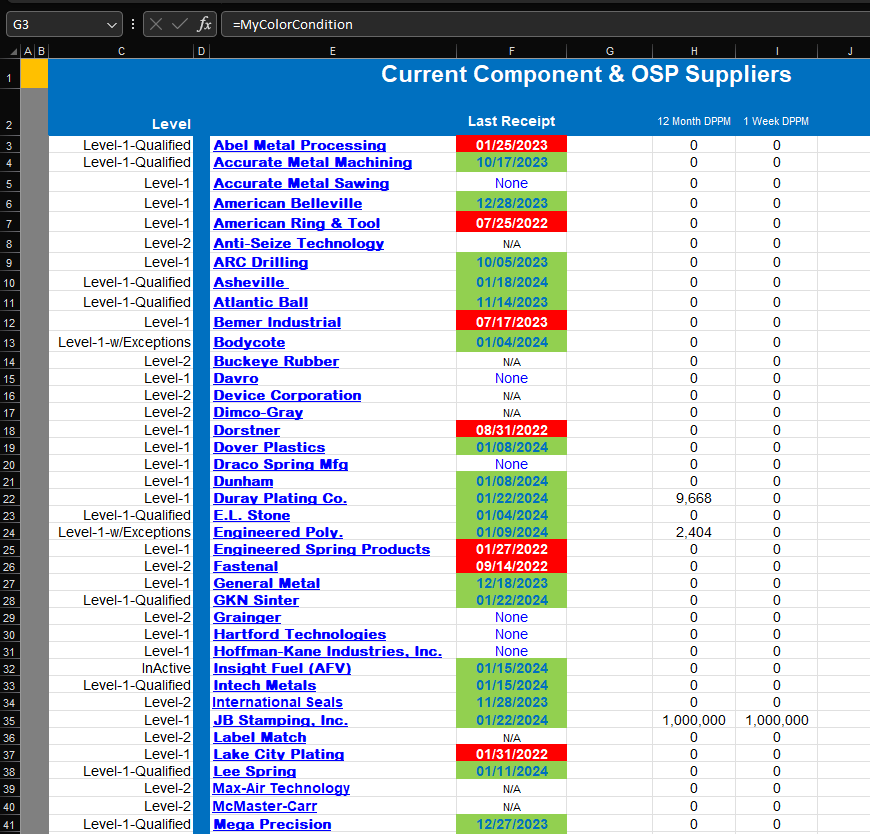The height and width of the screenshot is (834, 870).
Task: Open Asheville supplier link
Action: coord(251,282)
